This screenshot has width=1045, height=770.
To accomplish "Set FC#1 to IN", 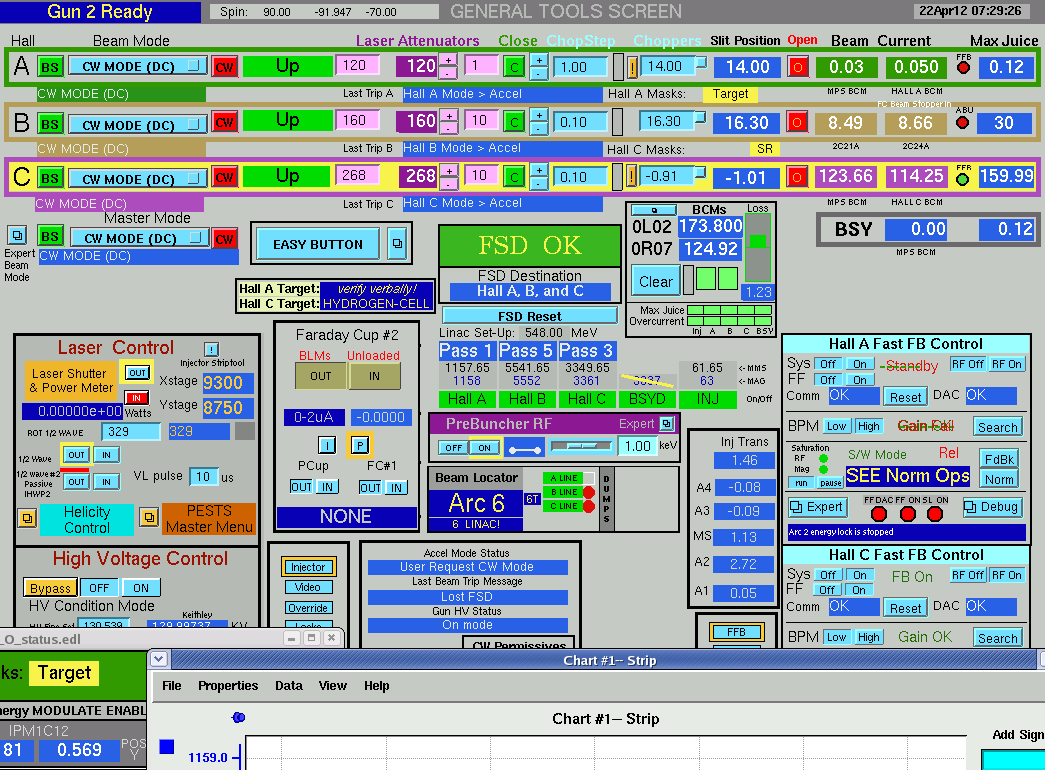I will click(397, 487).
